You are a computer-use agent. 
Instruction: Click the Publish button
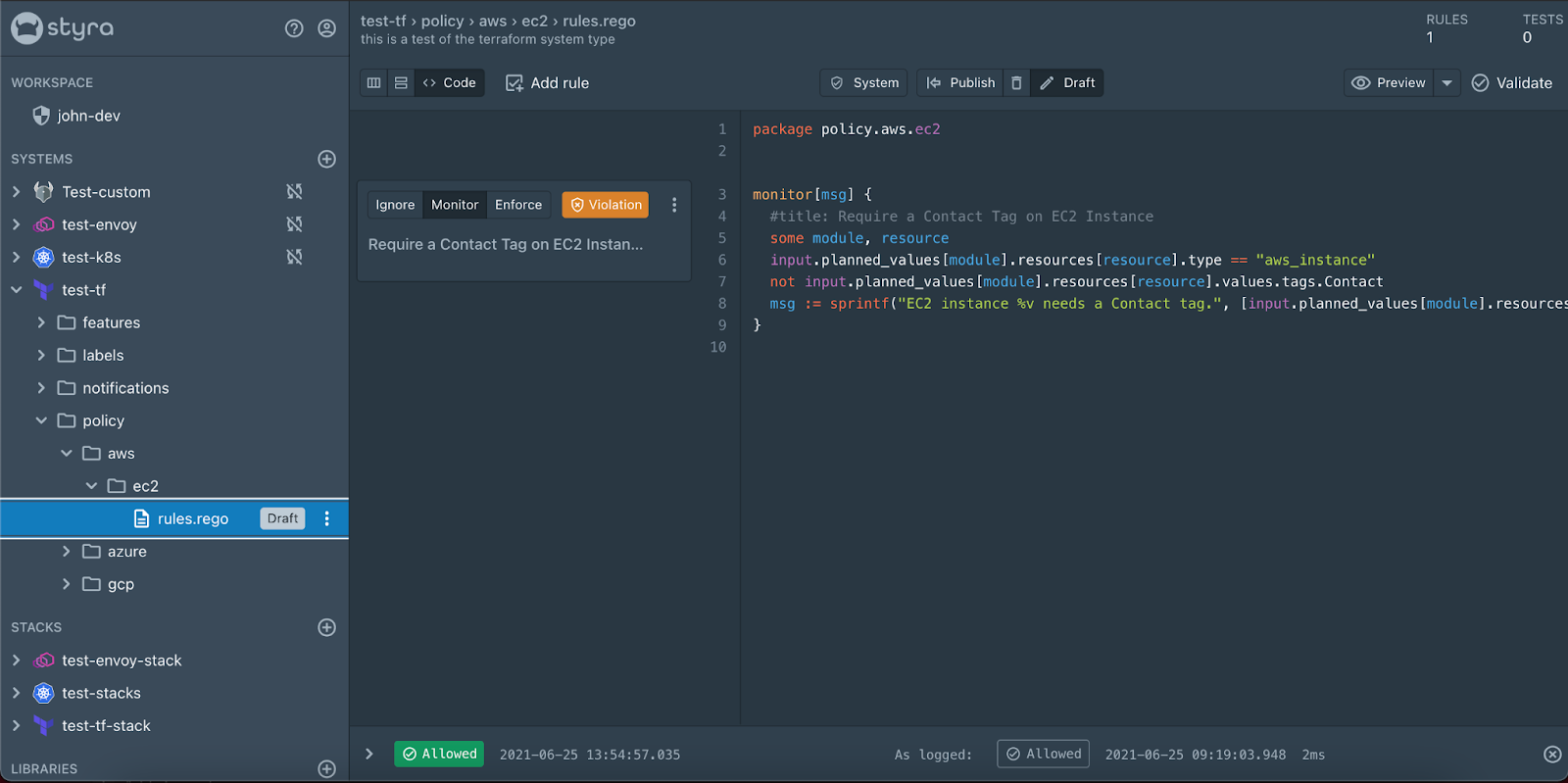click(x=960, y=83)
